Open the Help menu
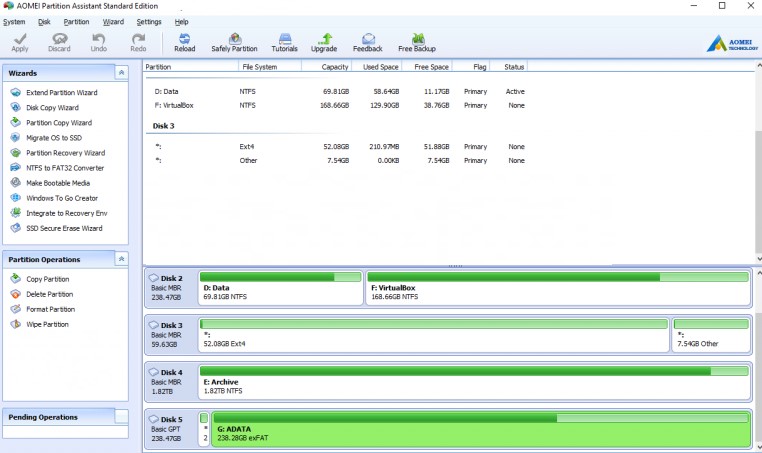The image size is (762, 453). point(181,22)
